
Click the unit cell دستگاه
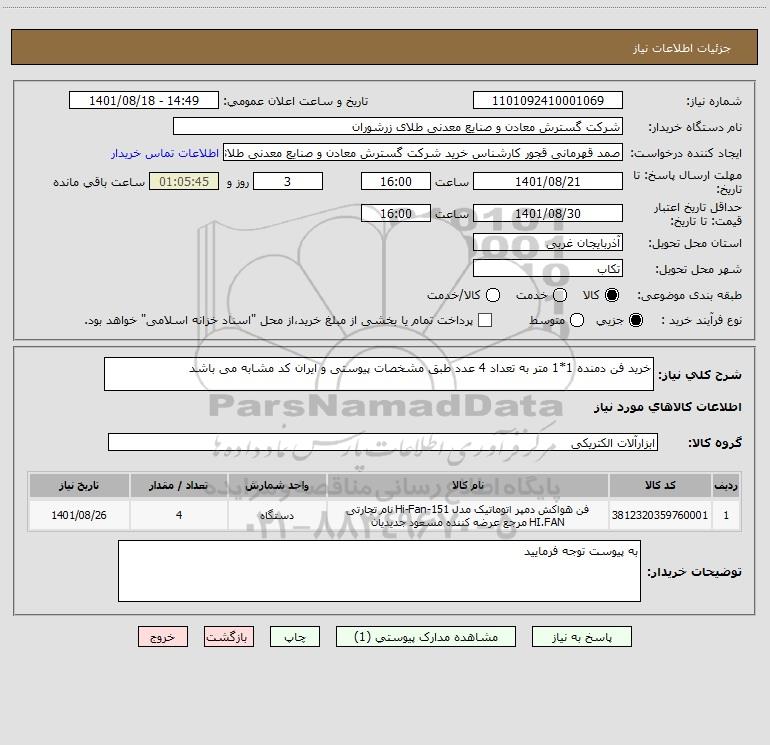[277, 515]
